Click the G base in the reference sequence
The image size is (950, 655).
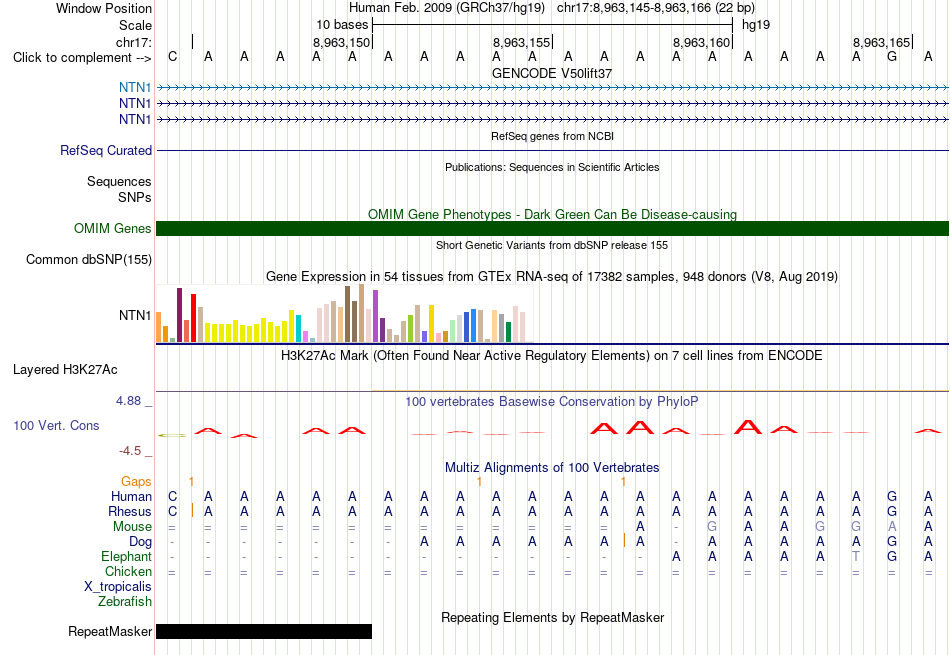(892, 56)
